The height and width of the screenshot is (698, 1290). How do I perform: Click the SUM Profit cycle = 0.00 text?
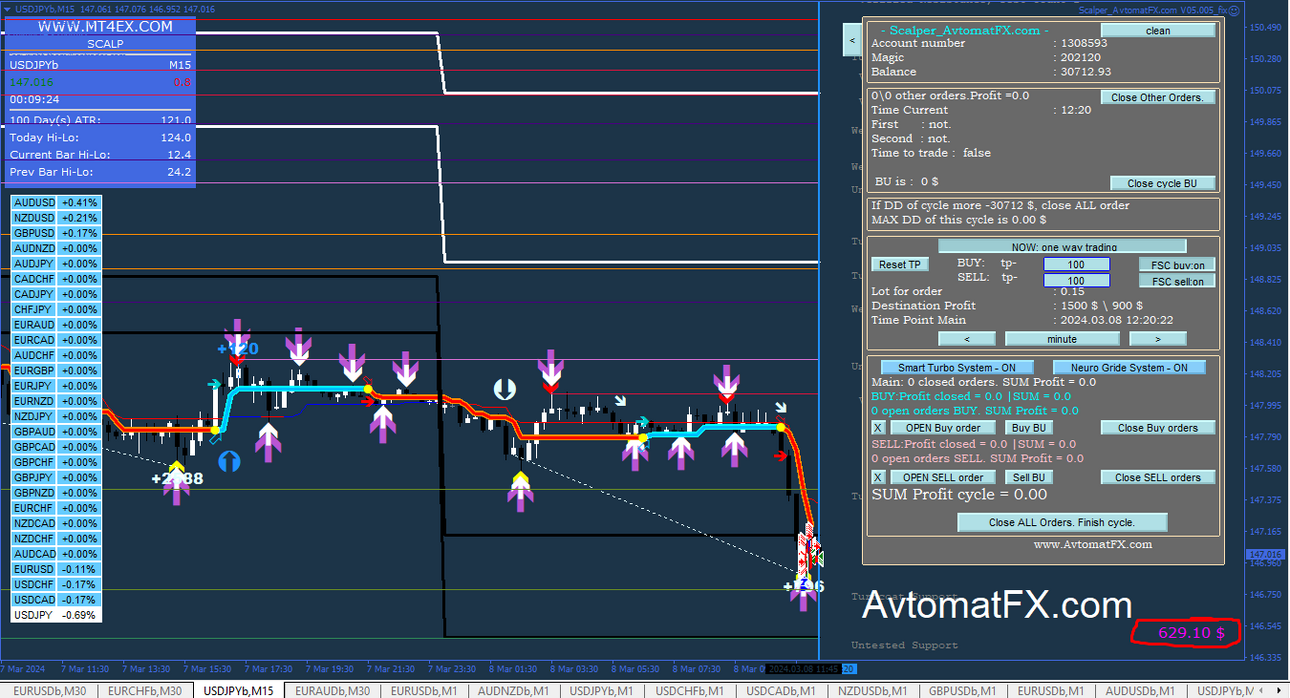click(959, 495)
